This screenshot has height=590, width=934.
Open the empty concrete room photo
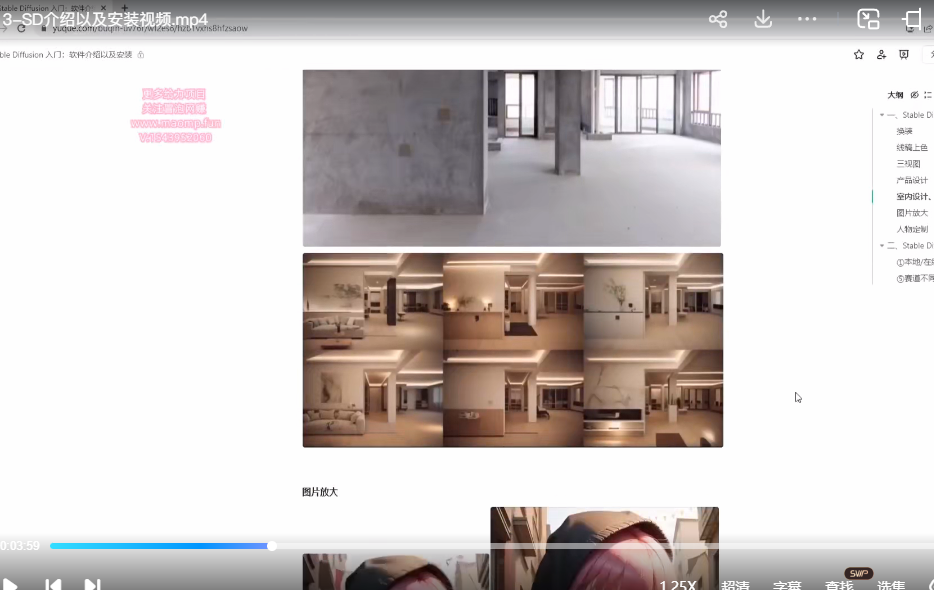(512, 158)
